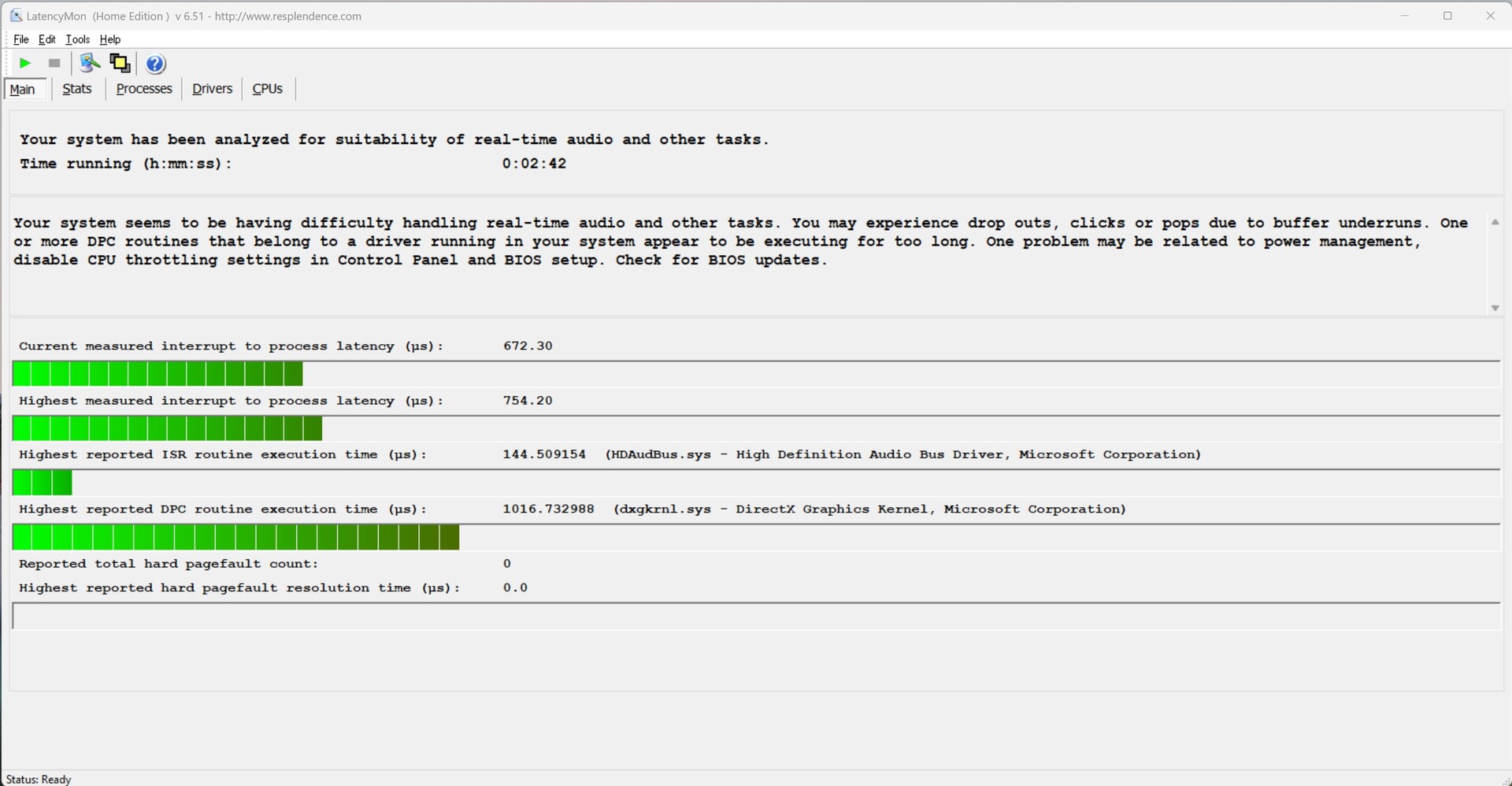Image resolution: width=1512 pixels, height=786 pixels.
Task: Open options via the computer-with-pen toolbar icon
Action: pos(90,63)
